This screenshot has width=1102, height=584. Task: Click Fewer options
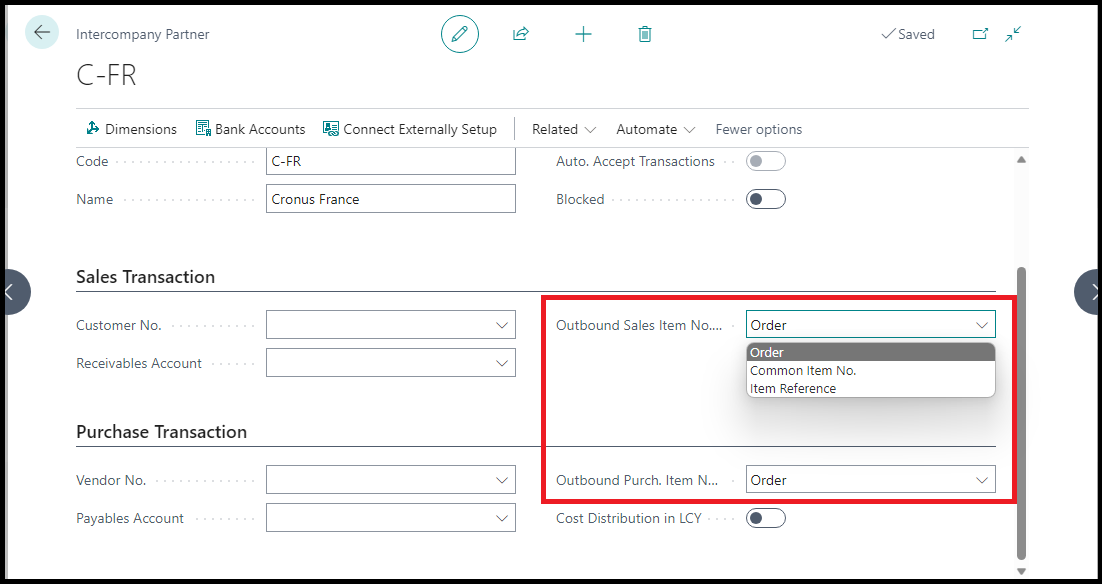pos(758,129)
